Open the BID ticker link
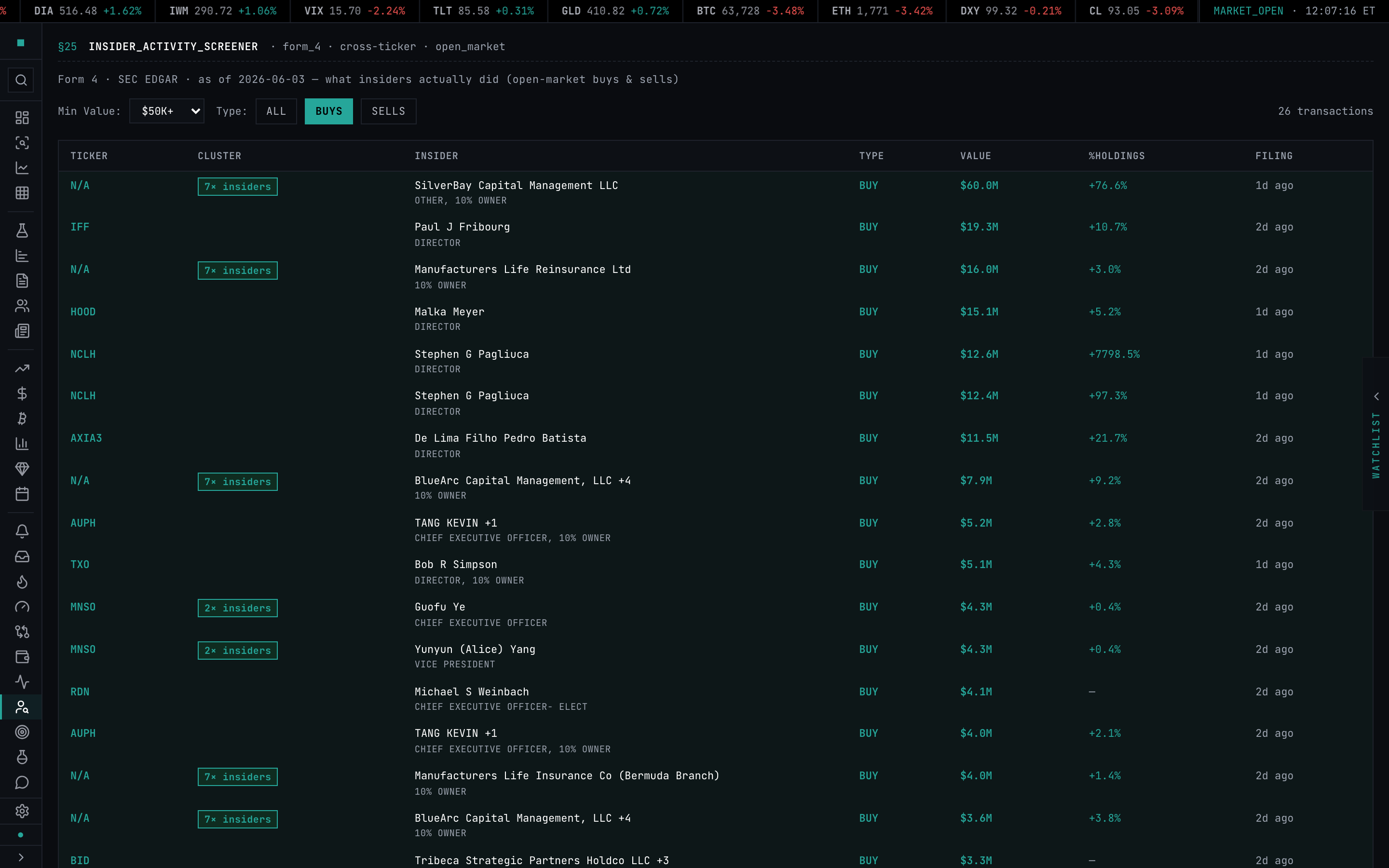 click(80, 861)
